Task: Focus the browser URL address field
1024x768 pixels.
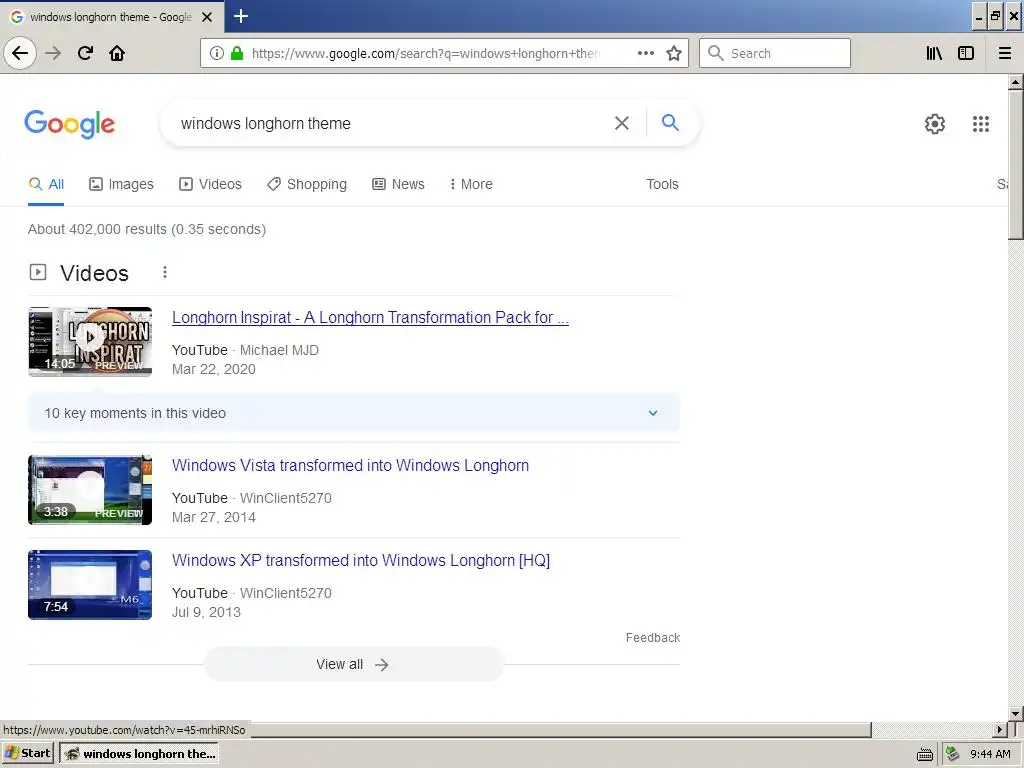Action: pyautogui.click(x=424, y=53)
